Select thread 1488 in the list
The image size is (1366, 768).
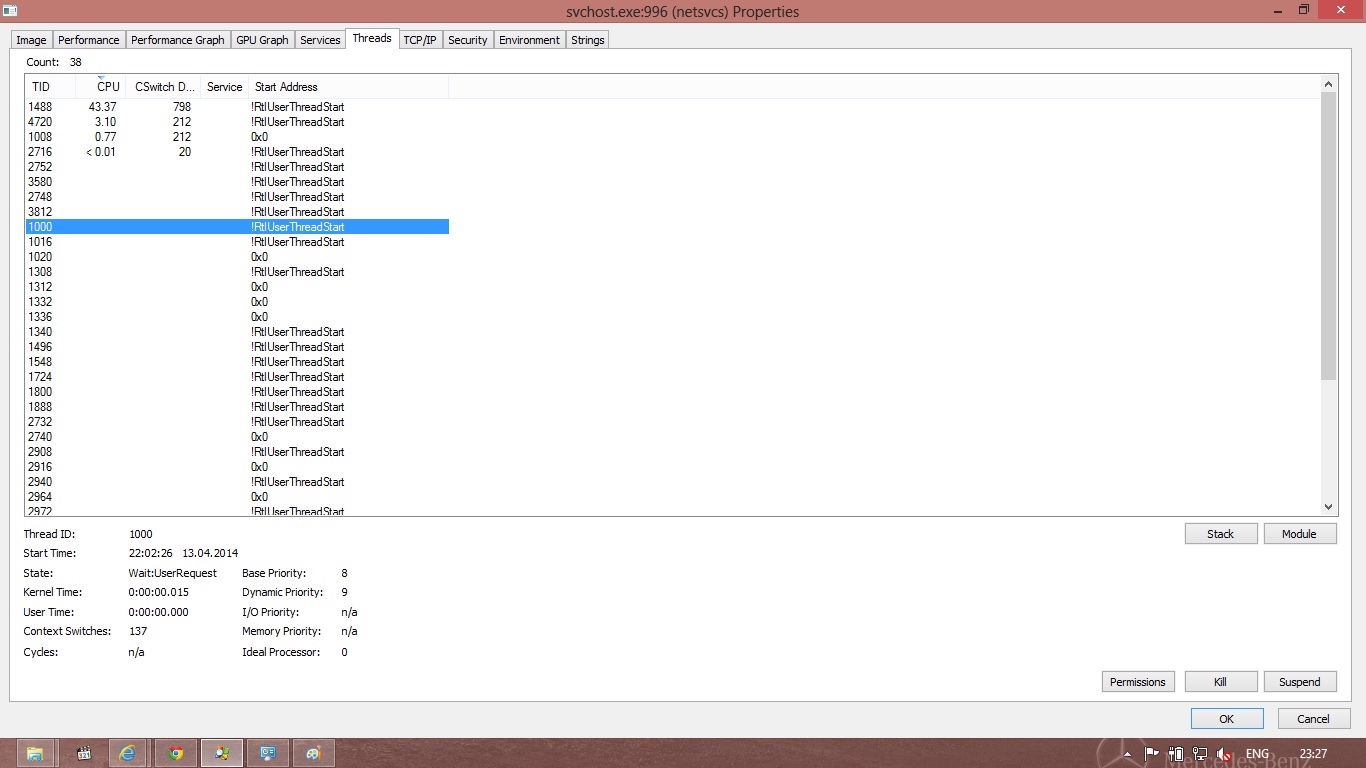[40, 107]
